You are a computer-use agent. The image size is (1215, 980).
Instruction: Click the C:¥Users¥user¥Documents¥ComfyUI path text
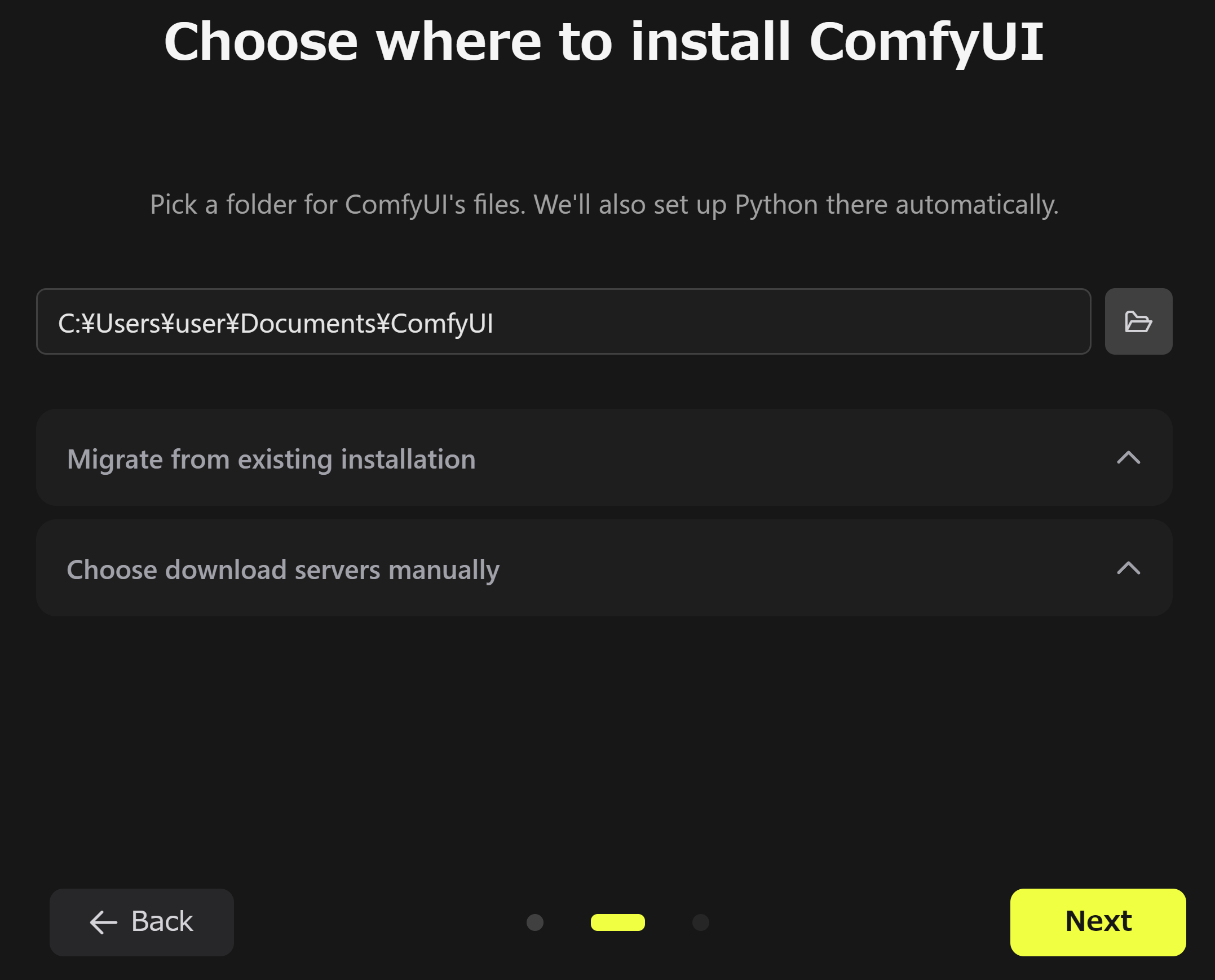point(275,324)
